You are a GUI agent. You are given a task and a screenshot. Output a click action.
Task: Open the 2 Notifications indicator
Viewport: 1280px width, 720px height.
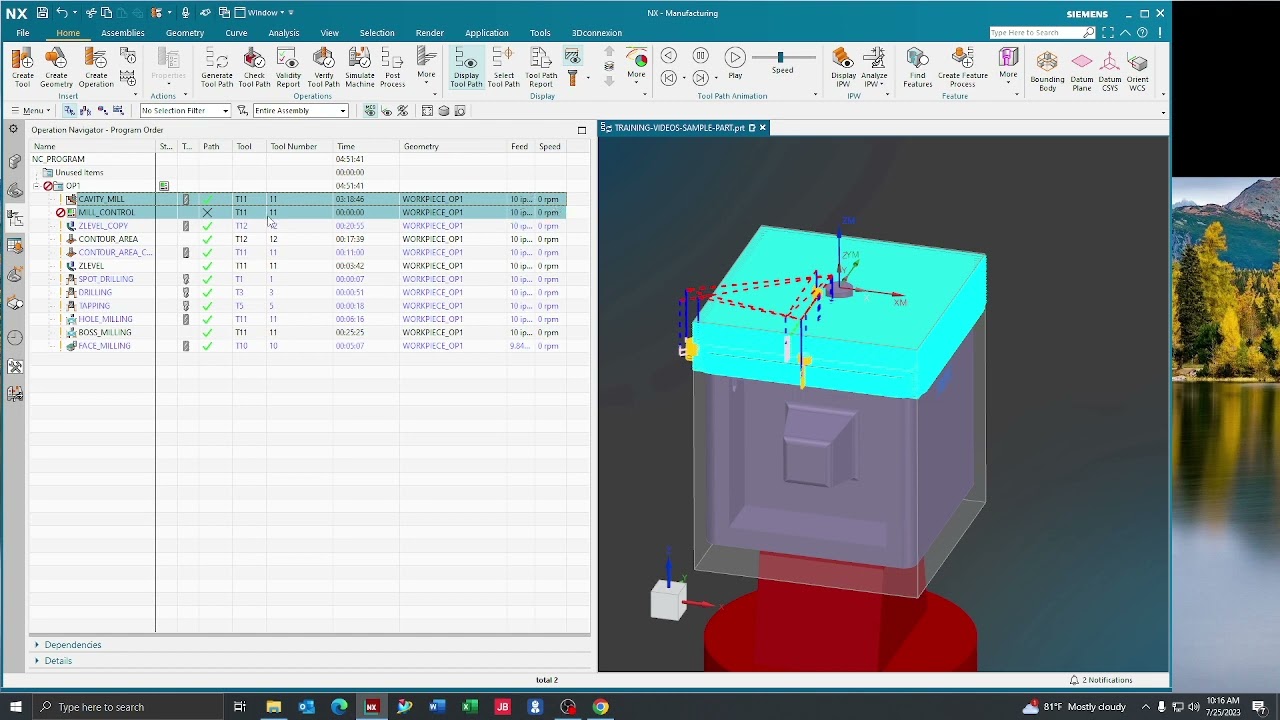pyautogui.click(x=1101, y=680)
